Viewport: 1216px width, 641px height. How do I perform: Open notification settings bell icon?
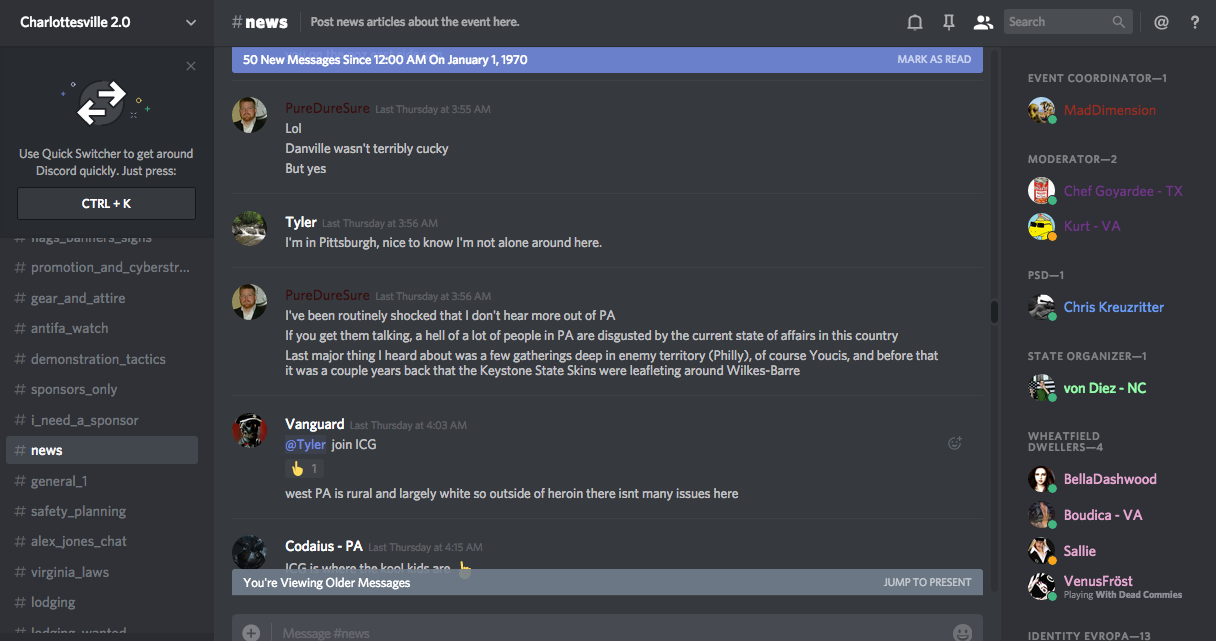click(914, 22)
